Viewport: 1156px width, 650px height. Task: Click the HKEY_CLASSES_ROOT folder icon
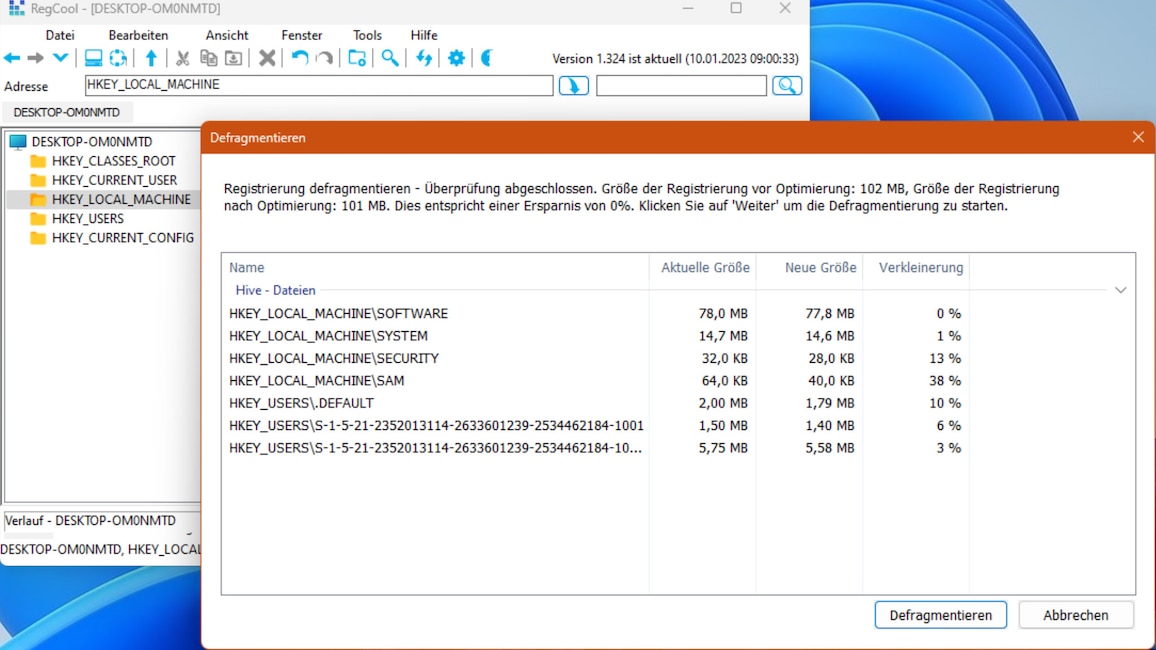38,161
